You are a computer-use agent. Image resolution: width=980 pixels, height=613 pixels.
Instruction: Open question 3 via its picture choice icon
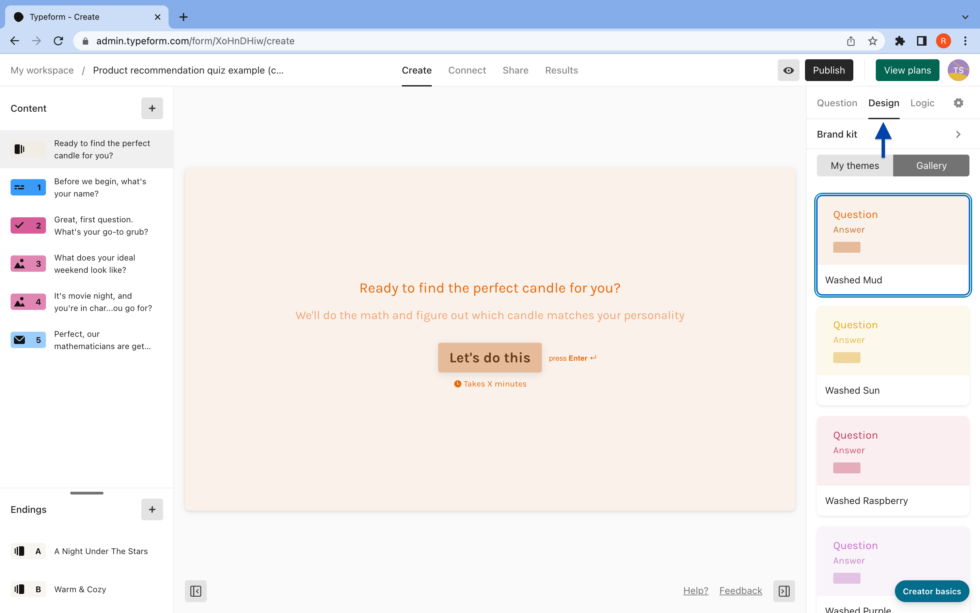pyautogui.click(x=28, y=263)
